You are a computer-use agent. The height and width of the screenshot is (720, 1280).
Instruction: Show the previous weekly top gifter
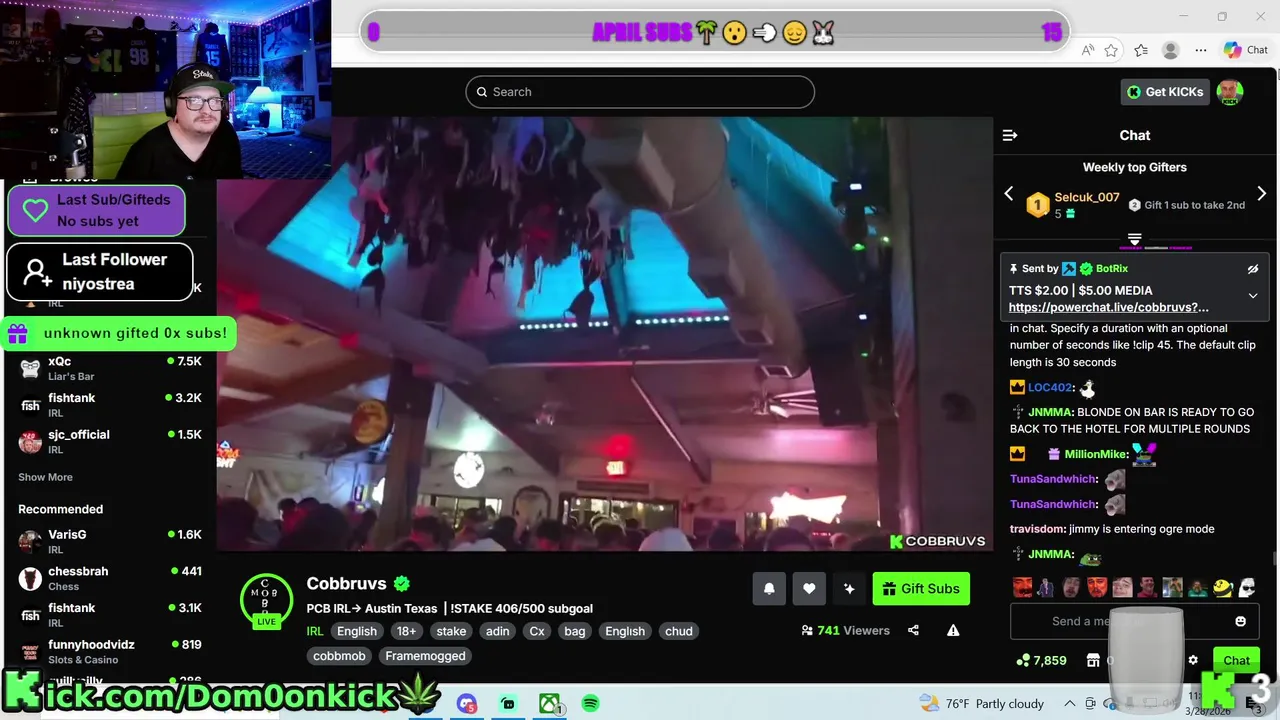point(1008,194)
